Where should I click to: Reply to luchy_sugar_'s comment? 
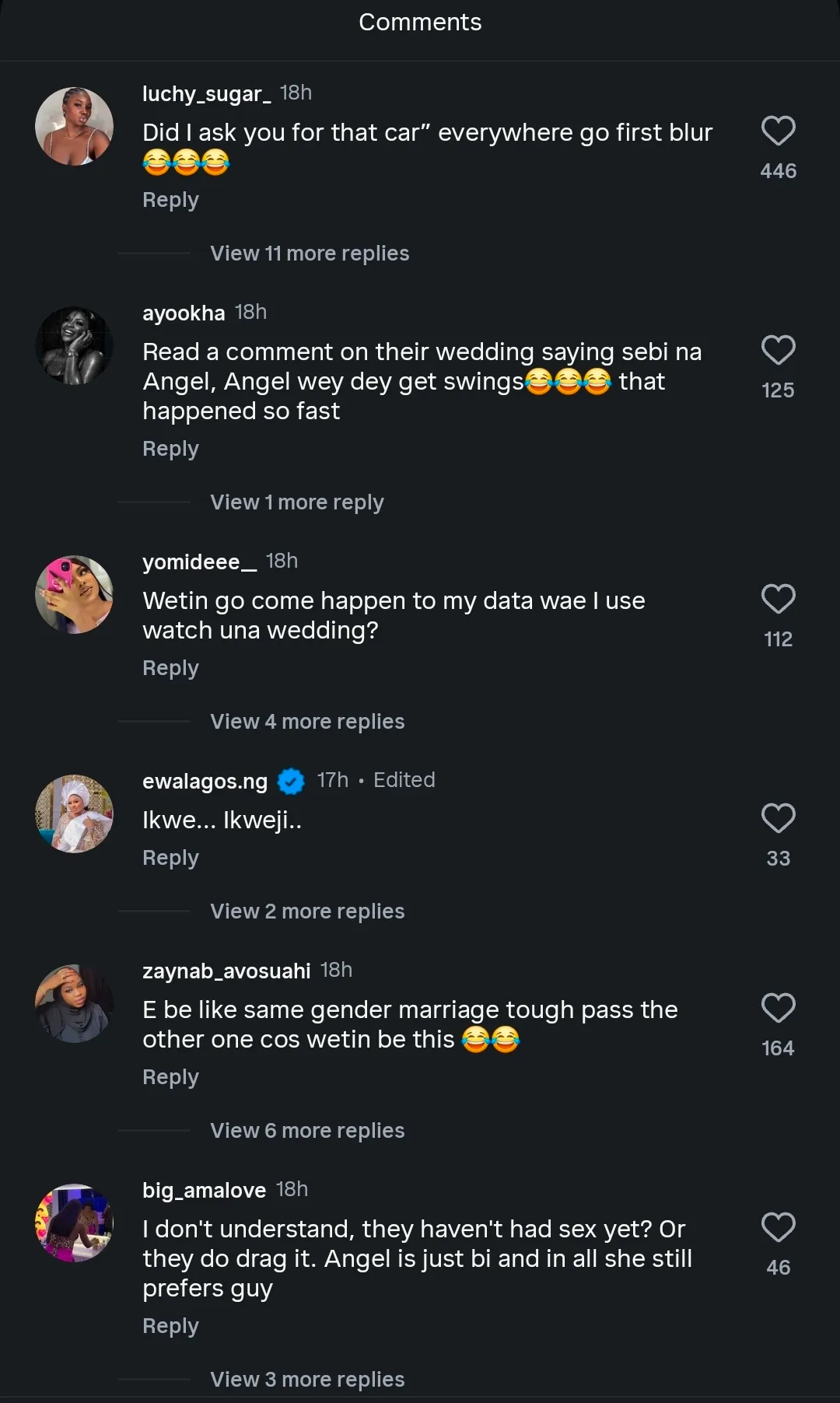170,200
